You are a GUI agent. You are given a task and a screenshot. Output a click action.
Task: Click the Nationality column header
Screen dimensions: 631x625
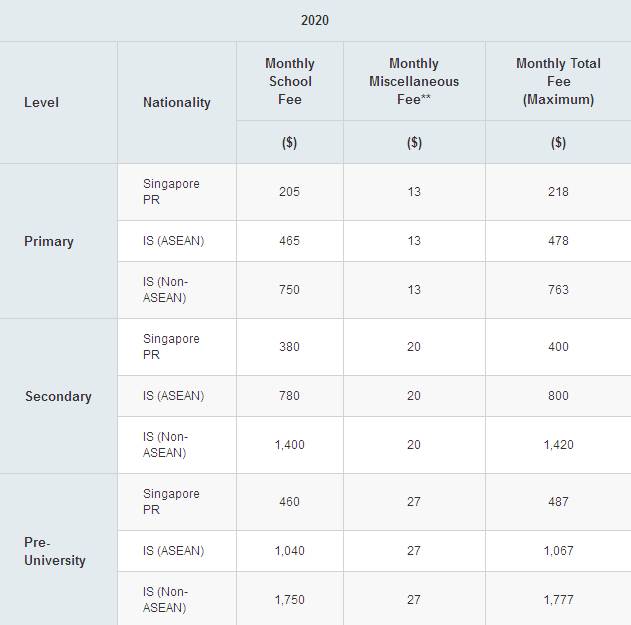point(176,102)
